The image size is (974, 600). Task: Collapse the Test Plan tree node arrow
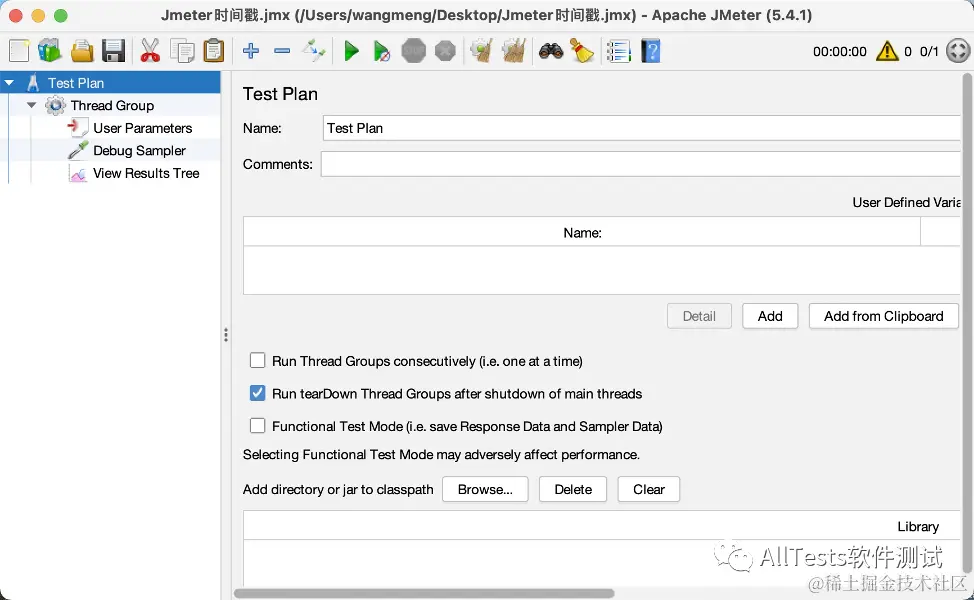[9, 83]
